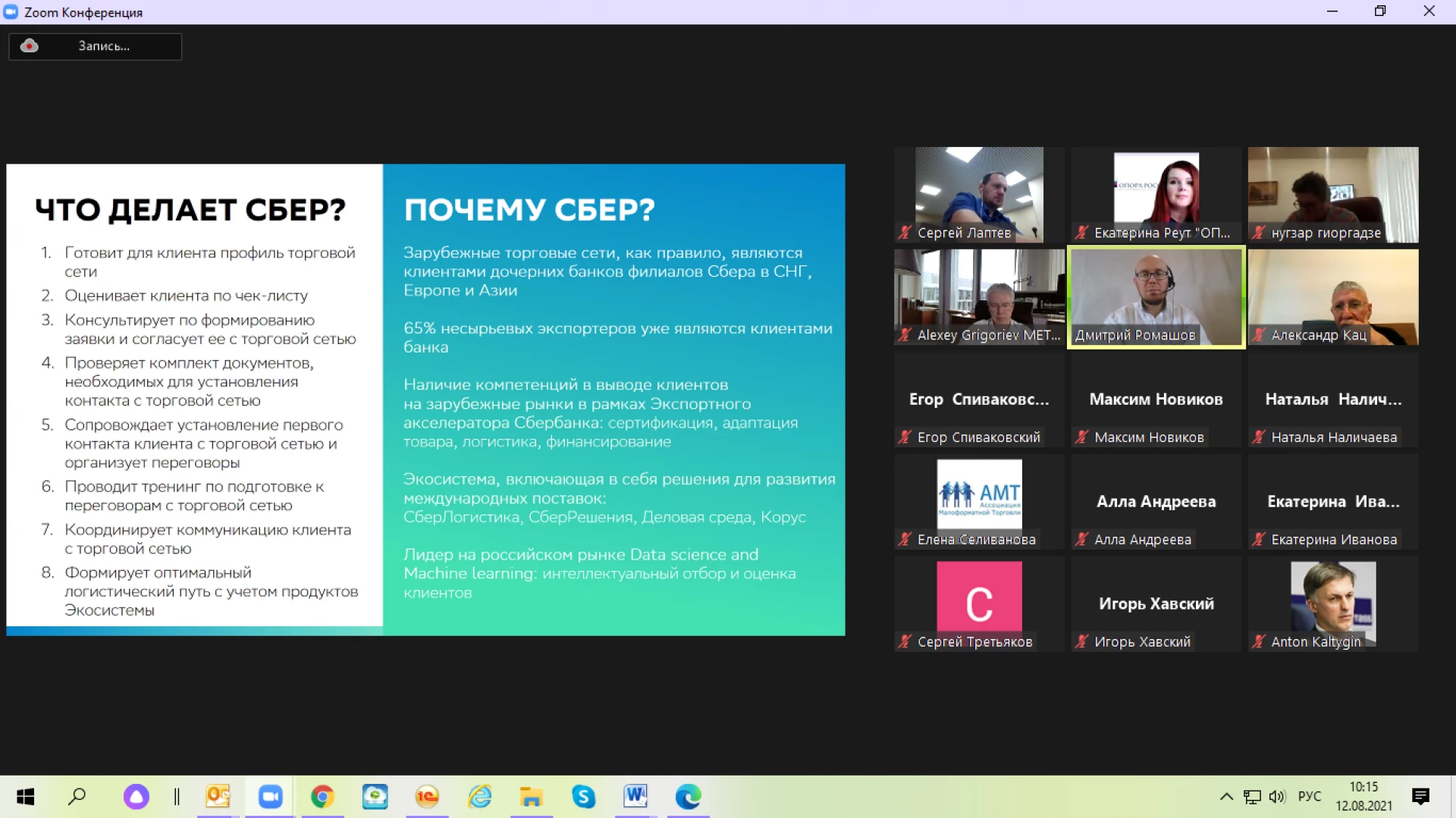Open the Windows Start menu
This screenshot has height=818, width=1456.
click(x=25, y=797)
